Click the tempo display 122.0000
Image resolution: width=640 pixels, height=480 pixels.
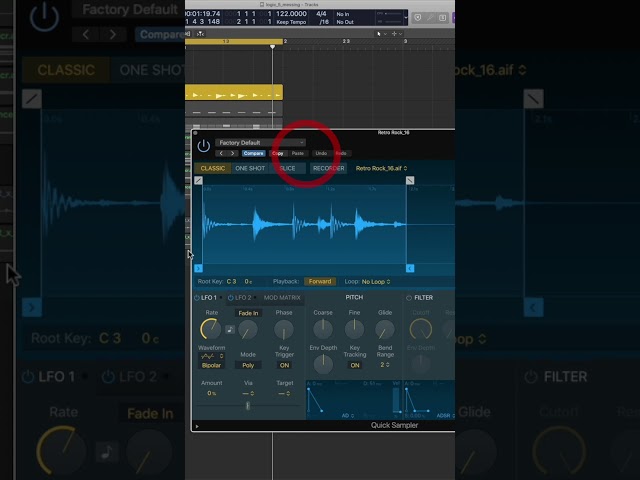click(x=291, y=14)
